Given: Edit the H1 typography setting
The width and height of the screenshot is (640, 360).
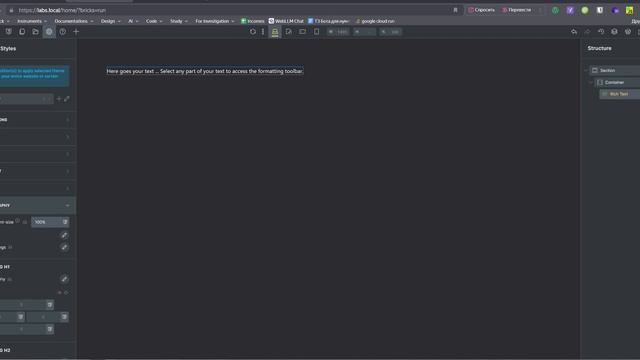Looking at the screenshot, I should point(64,279).
